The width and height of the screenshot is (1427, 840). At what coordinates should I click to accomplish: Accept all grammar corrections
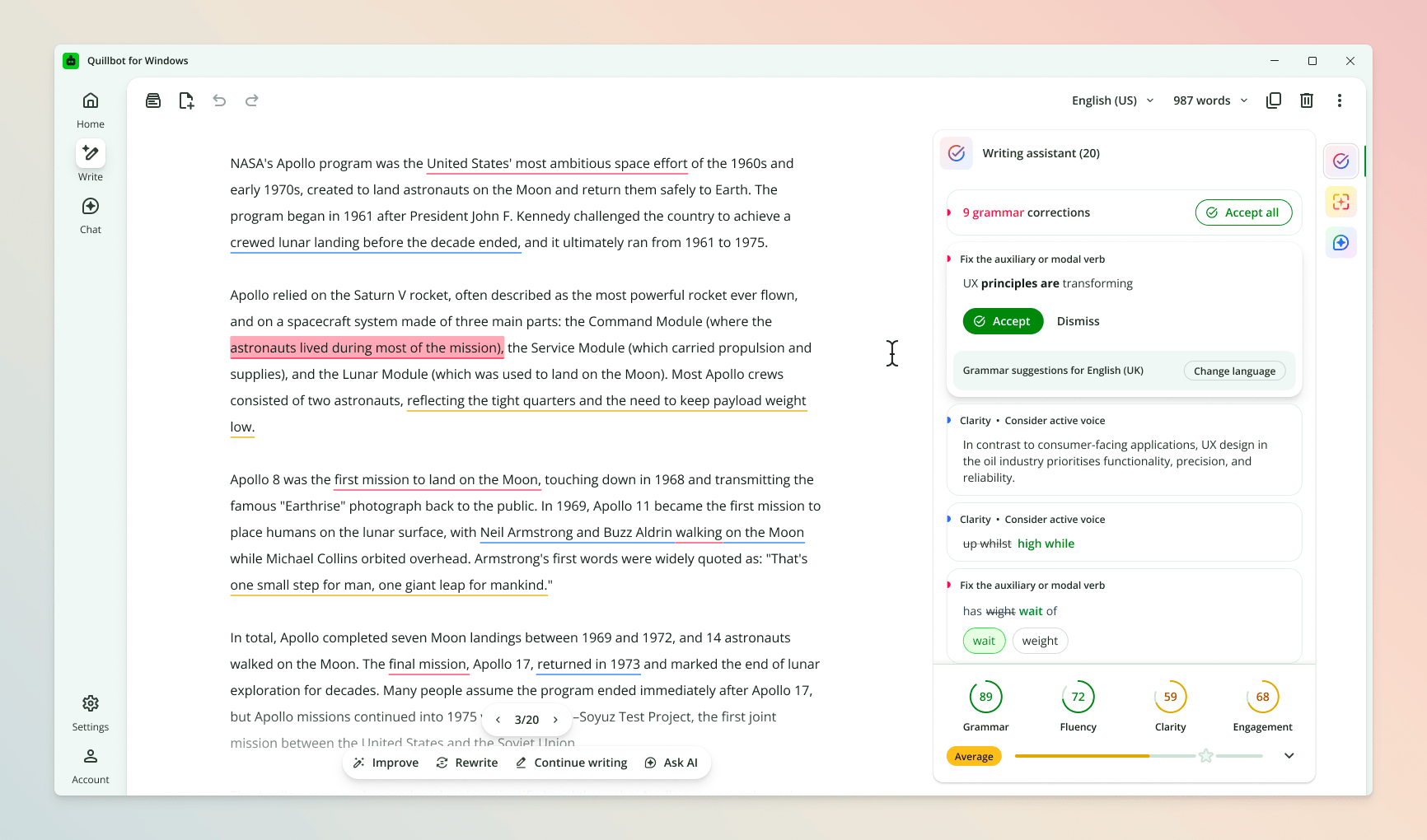[1244, 212]
